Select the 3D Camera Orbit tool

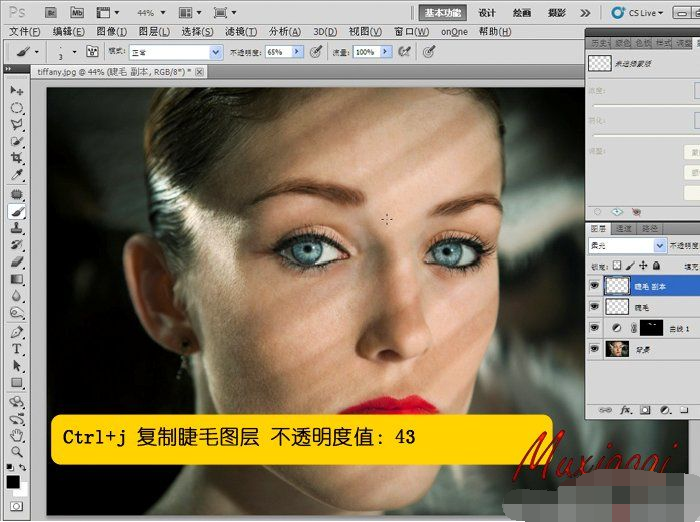pyautogui.click(x=17, y=419)
